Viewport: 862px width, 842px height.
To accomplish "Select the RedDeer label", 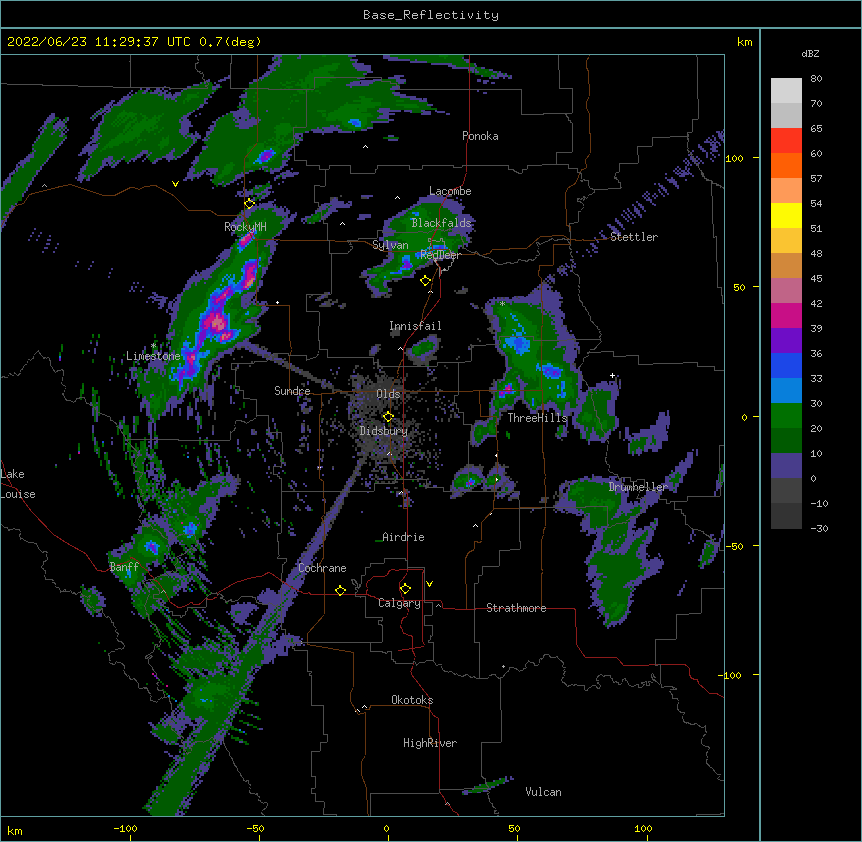I will pyautogui.click(x=440, y=254).
